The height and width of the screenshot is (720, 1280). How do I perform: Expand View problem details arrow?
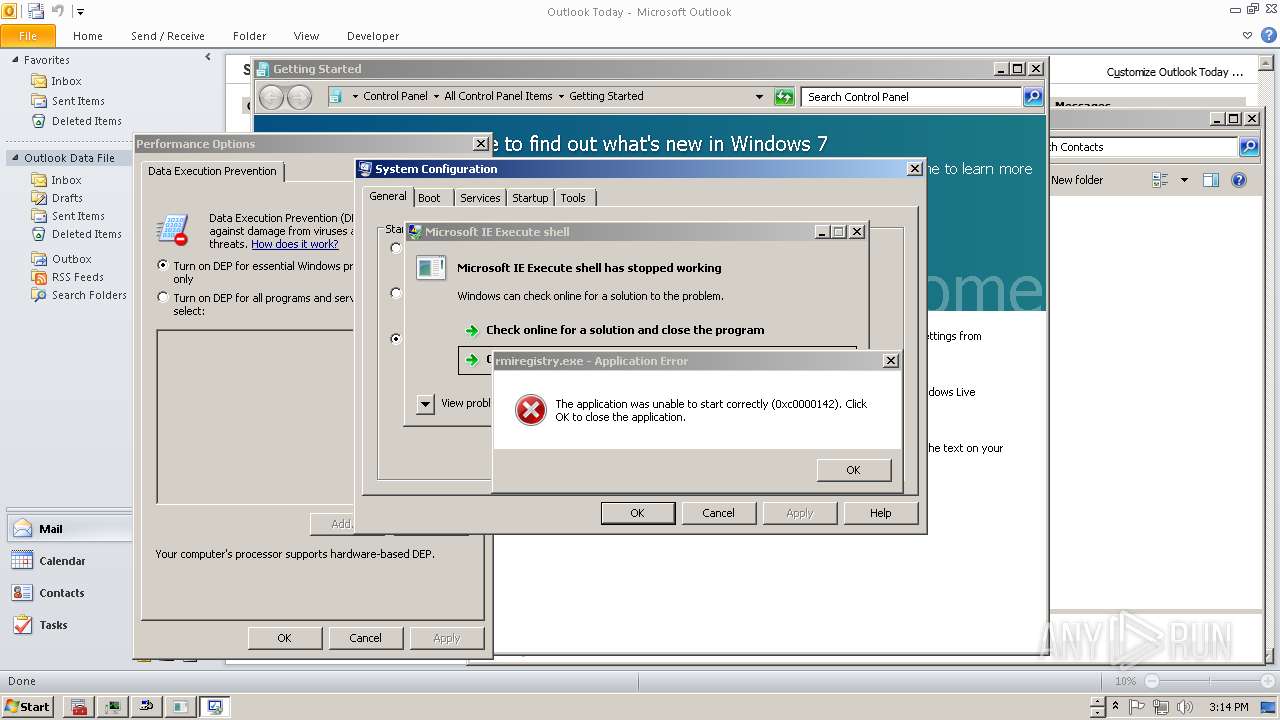(x=425, y=404)
